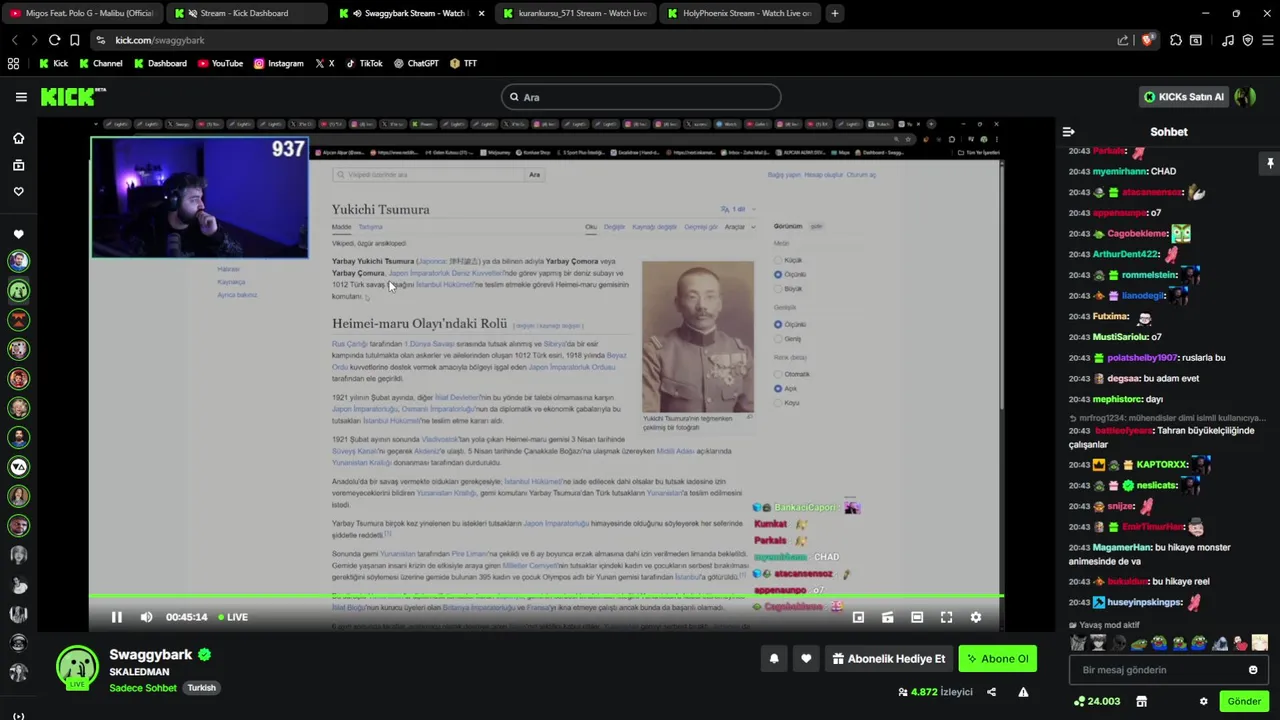Open the Instagram bookmark

click(278, 63)
